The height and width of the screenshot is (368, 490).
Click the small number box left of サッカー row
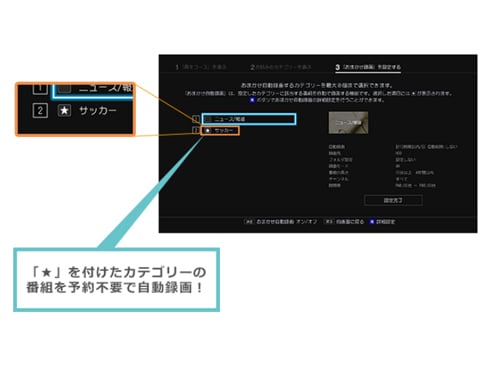tap(196, 130)
